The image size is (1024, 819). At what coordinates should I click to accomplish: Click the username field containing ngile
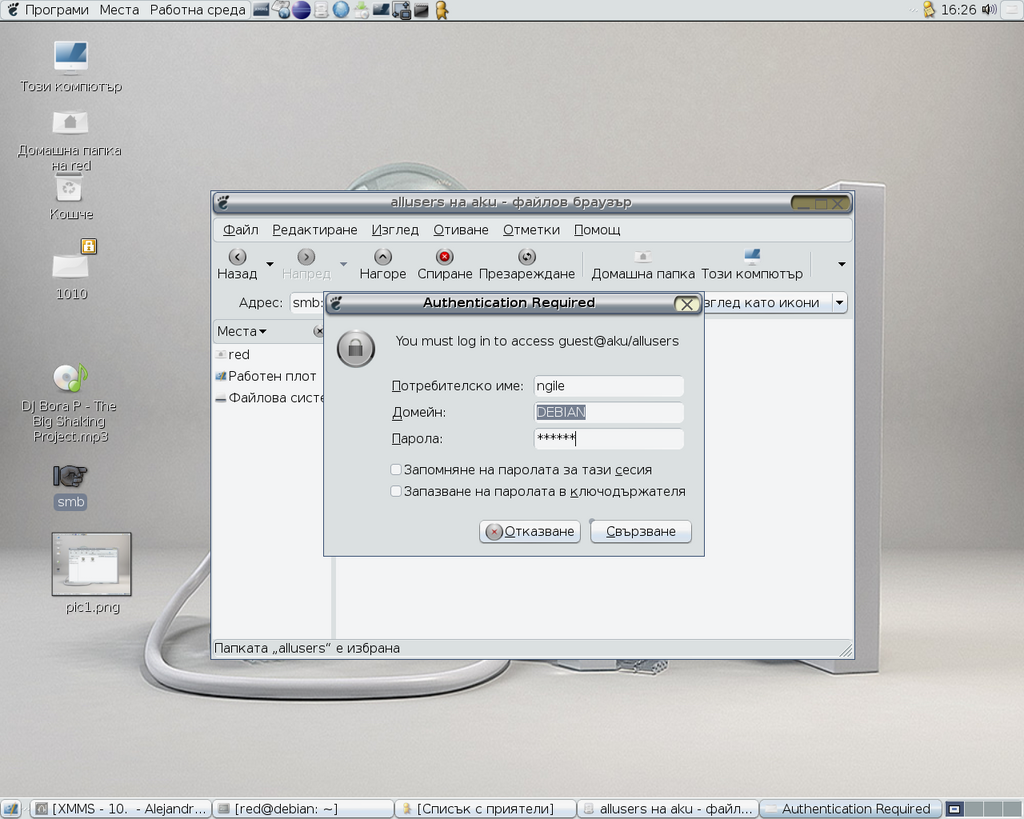(608, 386)
